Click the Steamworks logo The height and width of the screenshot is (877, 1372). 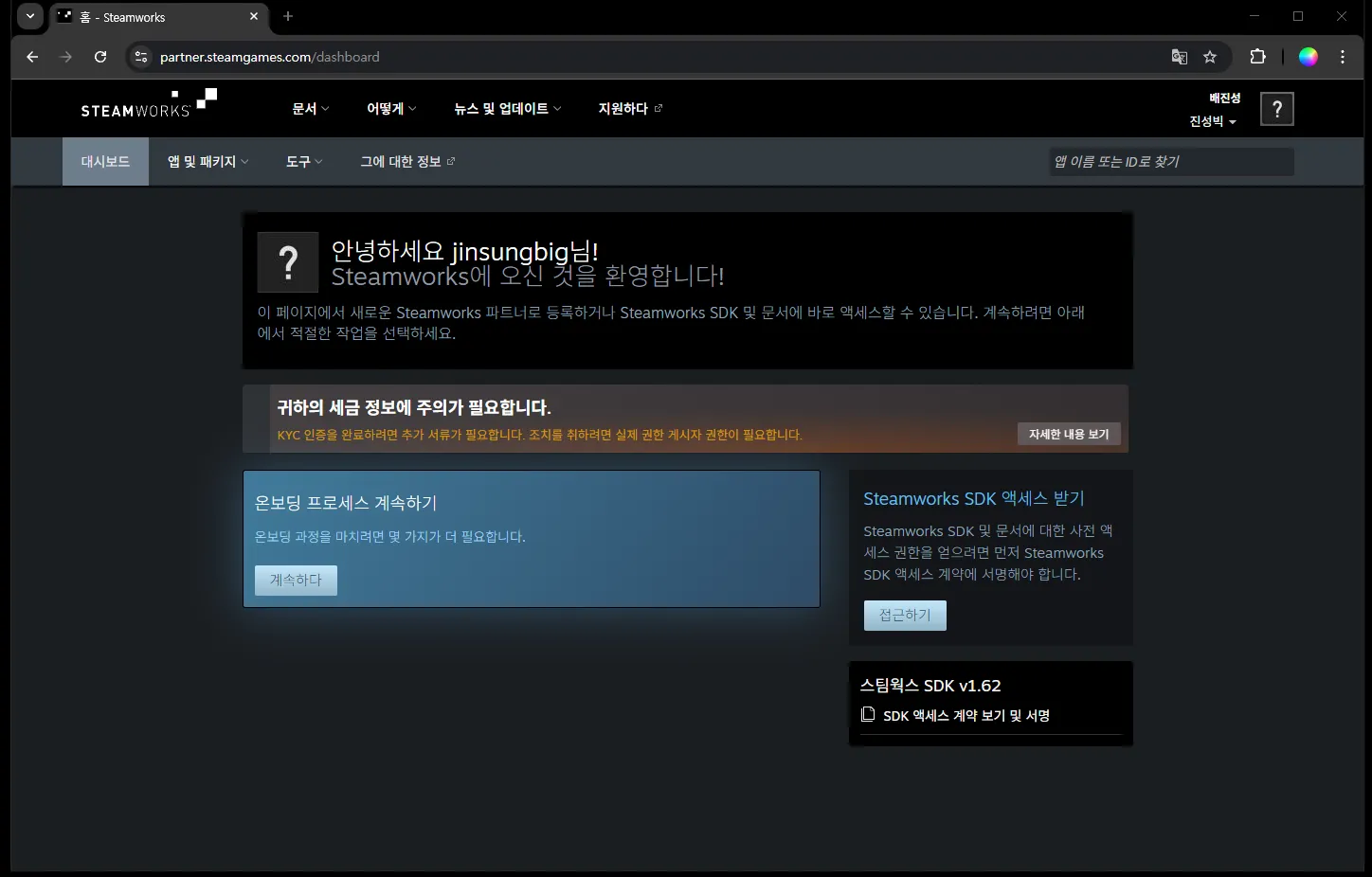pos(149,103)
